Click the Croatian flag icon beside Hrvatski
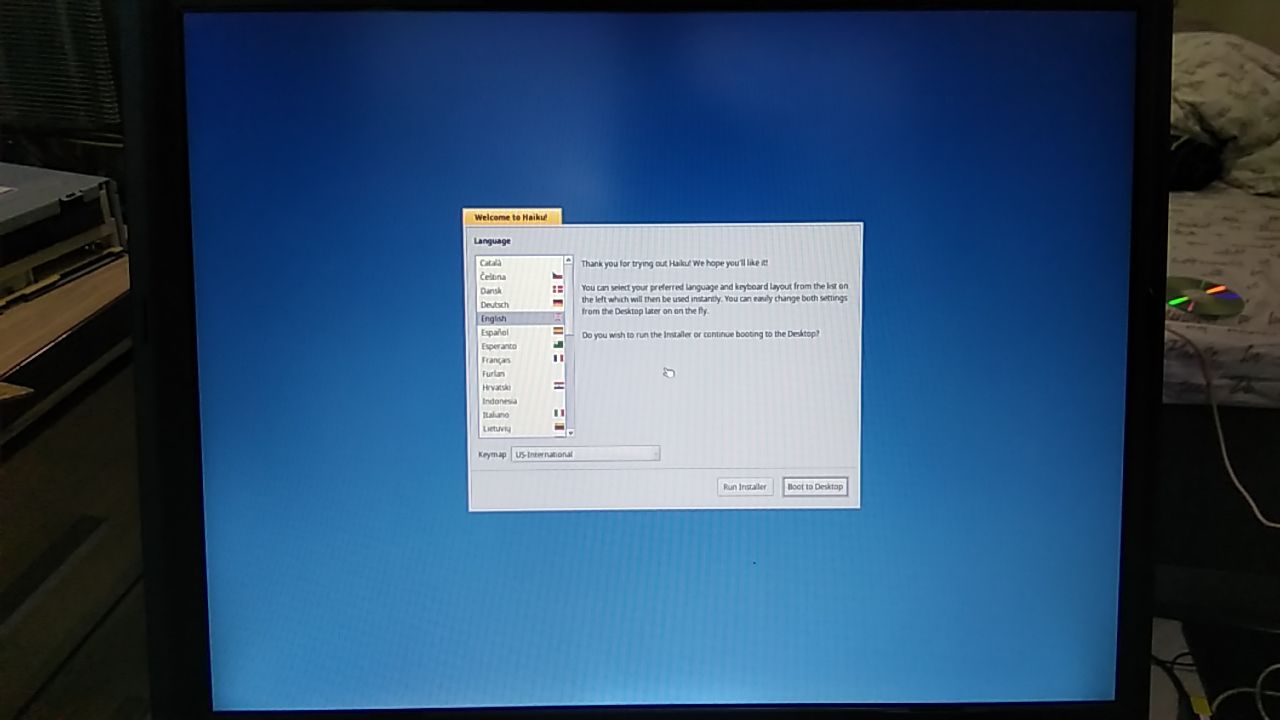Viewport: 1280px width, 720px height. coord(558,385)
